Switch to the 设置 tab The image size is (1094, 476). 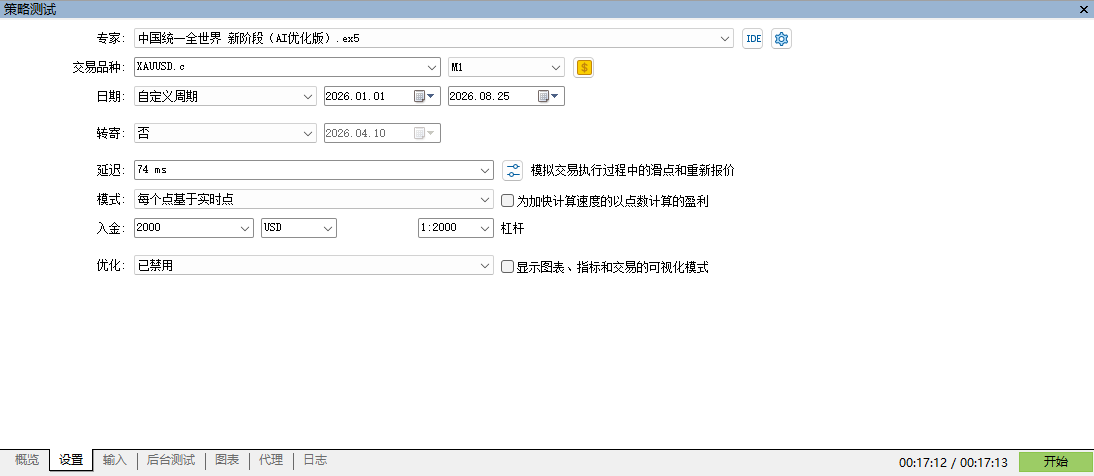point(71,461)
